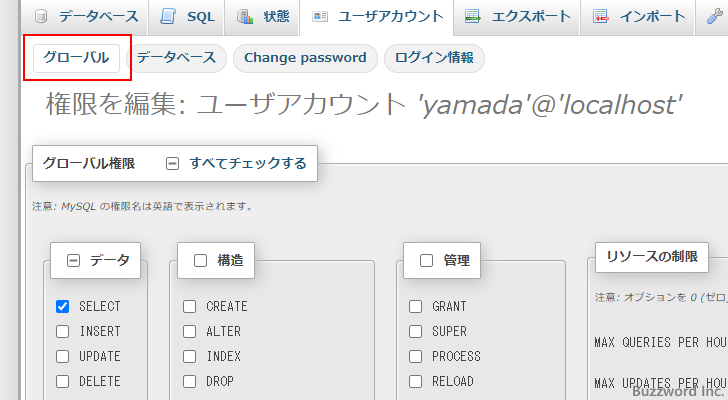Toggle the データ group checkbox
This screenshot has height=400, width=728.
coord(73,260)
